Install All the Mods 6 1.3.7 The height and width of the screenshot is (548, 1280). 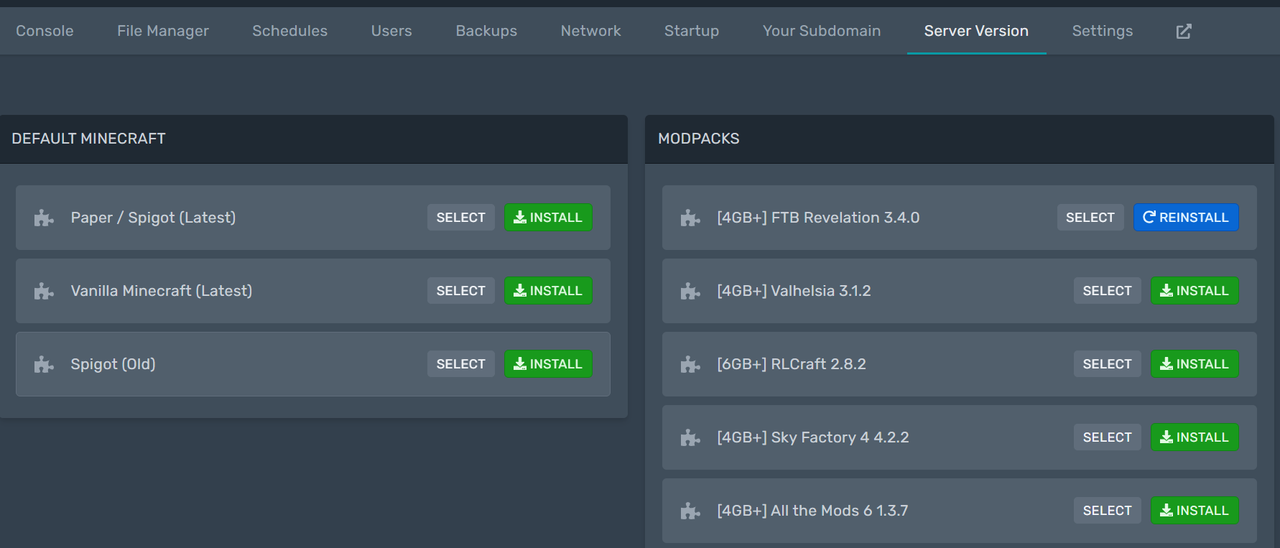click(x=1195, y=510)
